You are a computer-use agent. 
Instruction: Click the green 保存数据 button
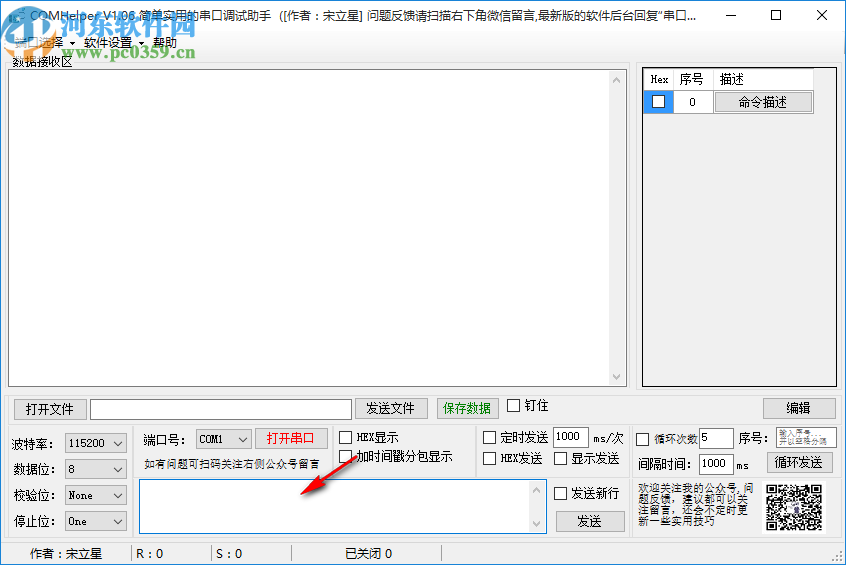tap(467, 409)
